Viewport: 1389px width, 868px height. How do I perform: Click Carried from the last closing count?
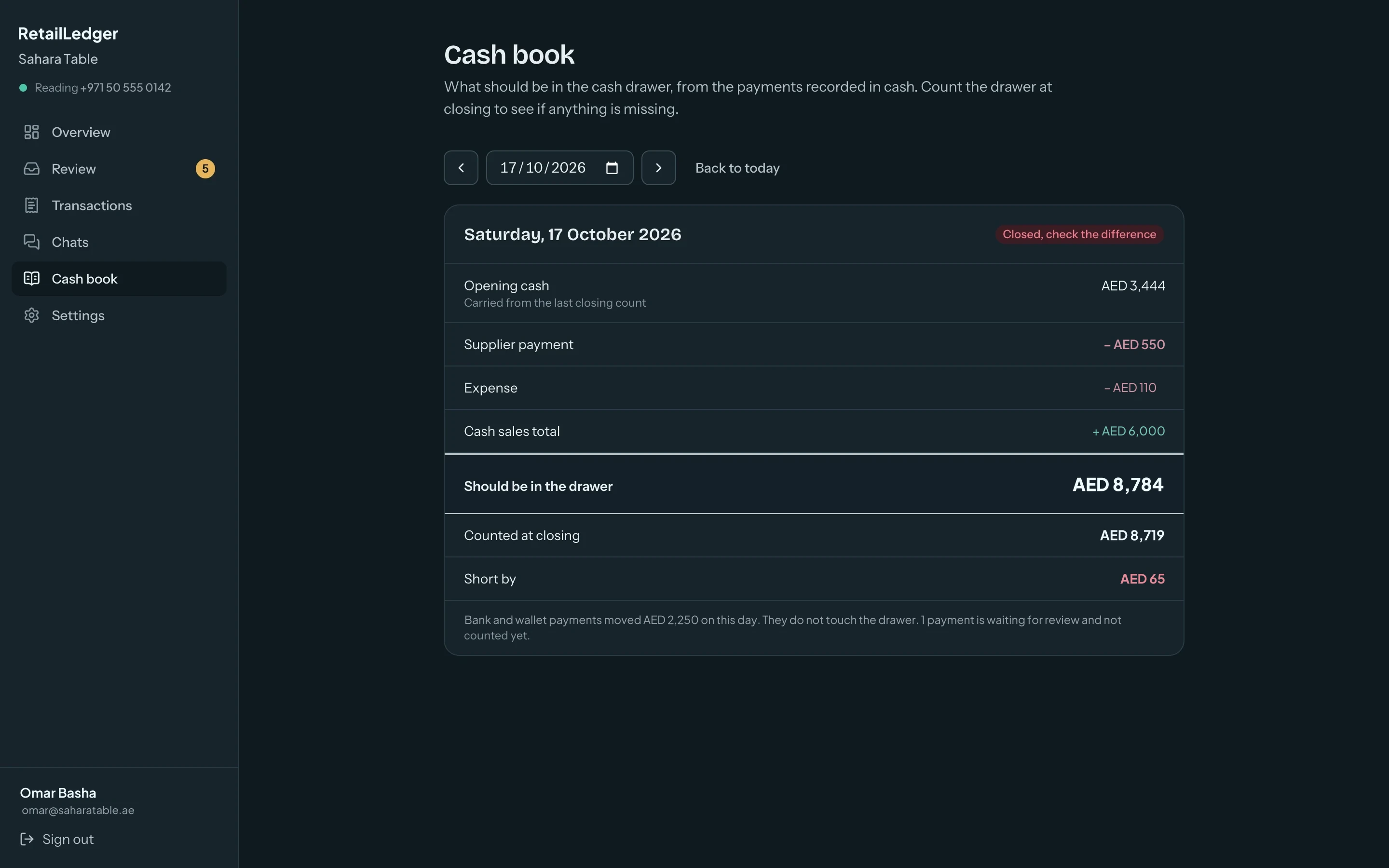point(555,303)
